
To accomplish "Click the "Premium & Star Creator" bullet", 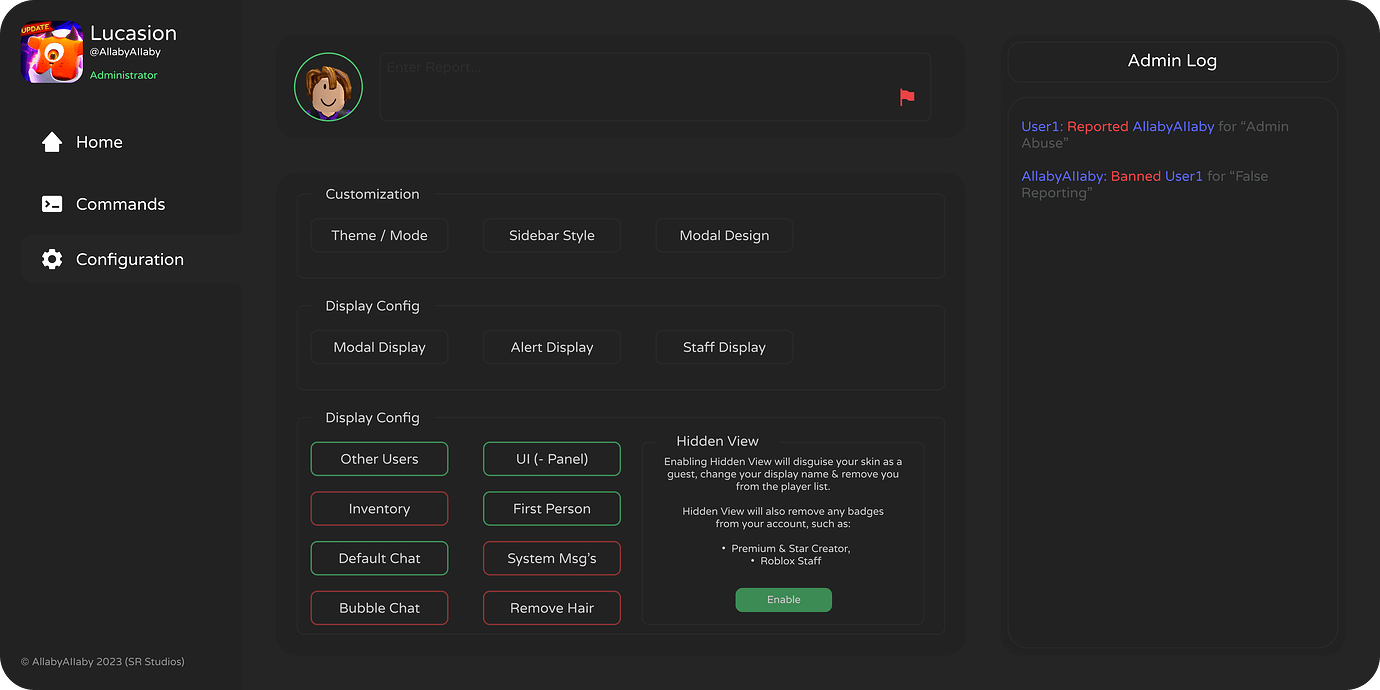I will coord(785,549).
